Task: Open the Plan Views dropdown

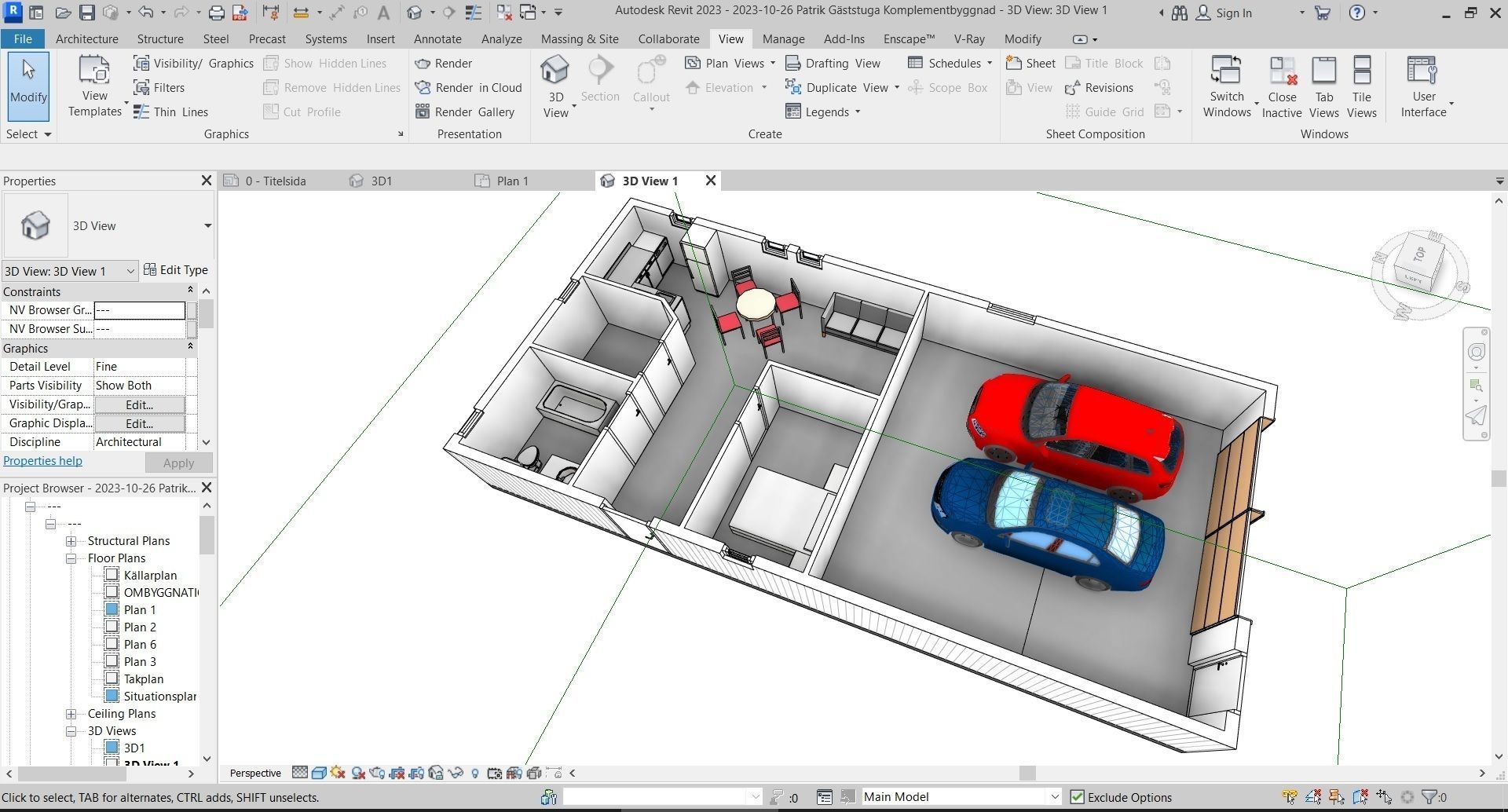Action: click(773, 64)
